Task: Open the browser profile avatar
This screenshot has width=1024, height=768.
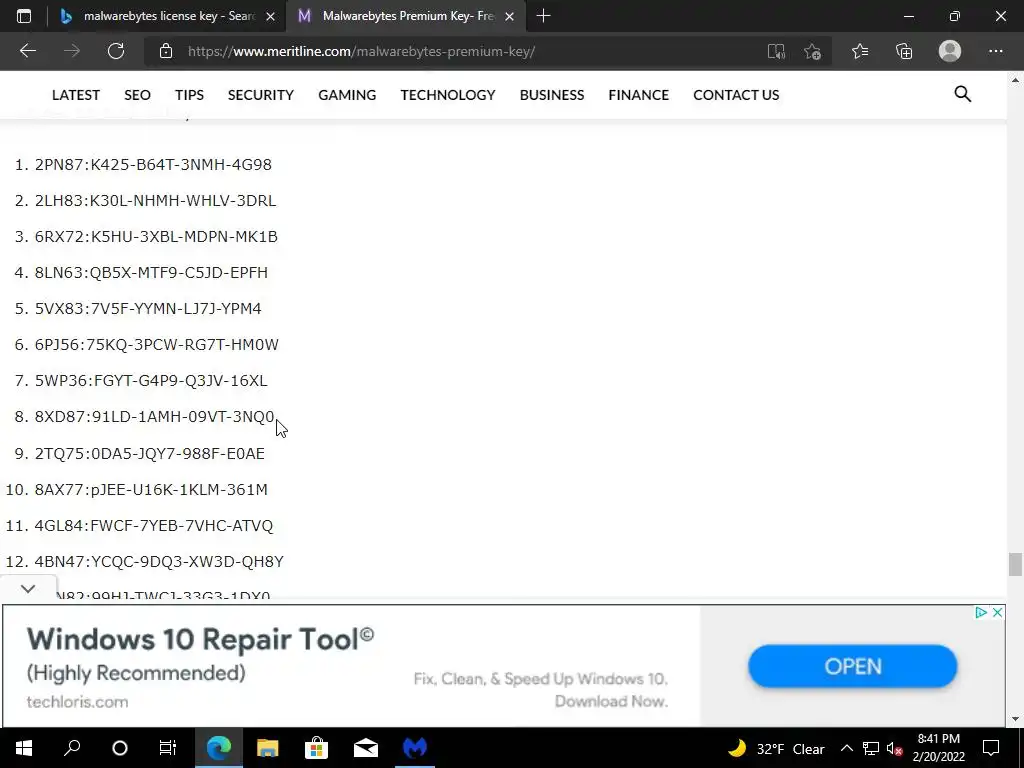Action: pos(950,51)
